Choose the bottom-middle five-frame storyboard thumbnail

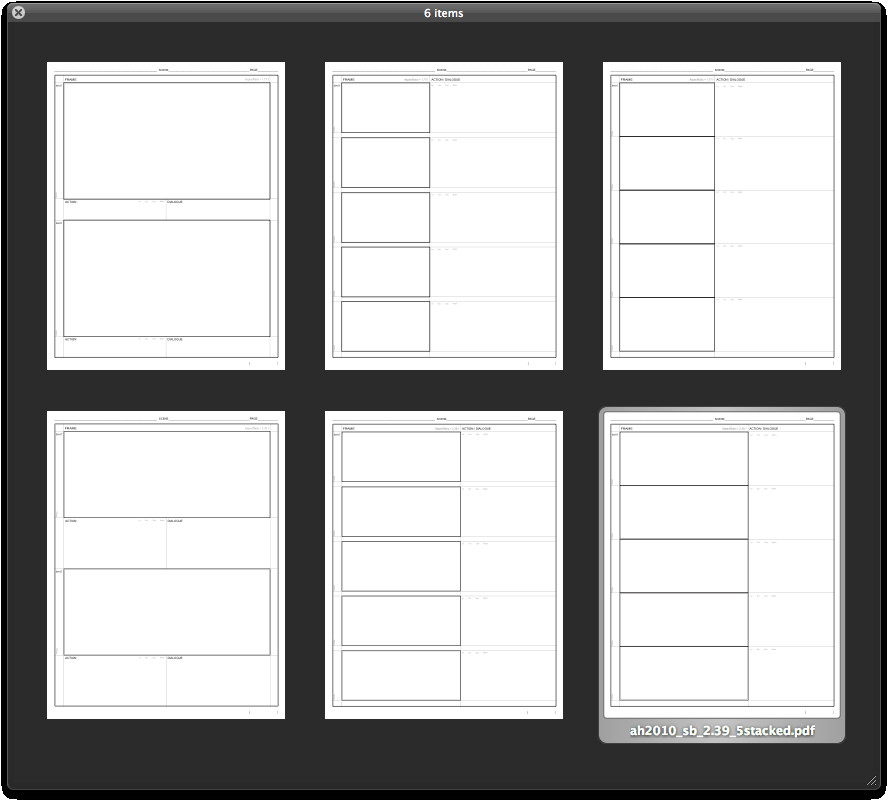coord(444,564)
